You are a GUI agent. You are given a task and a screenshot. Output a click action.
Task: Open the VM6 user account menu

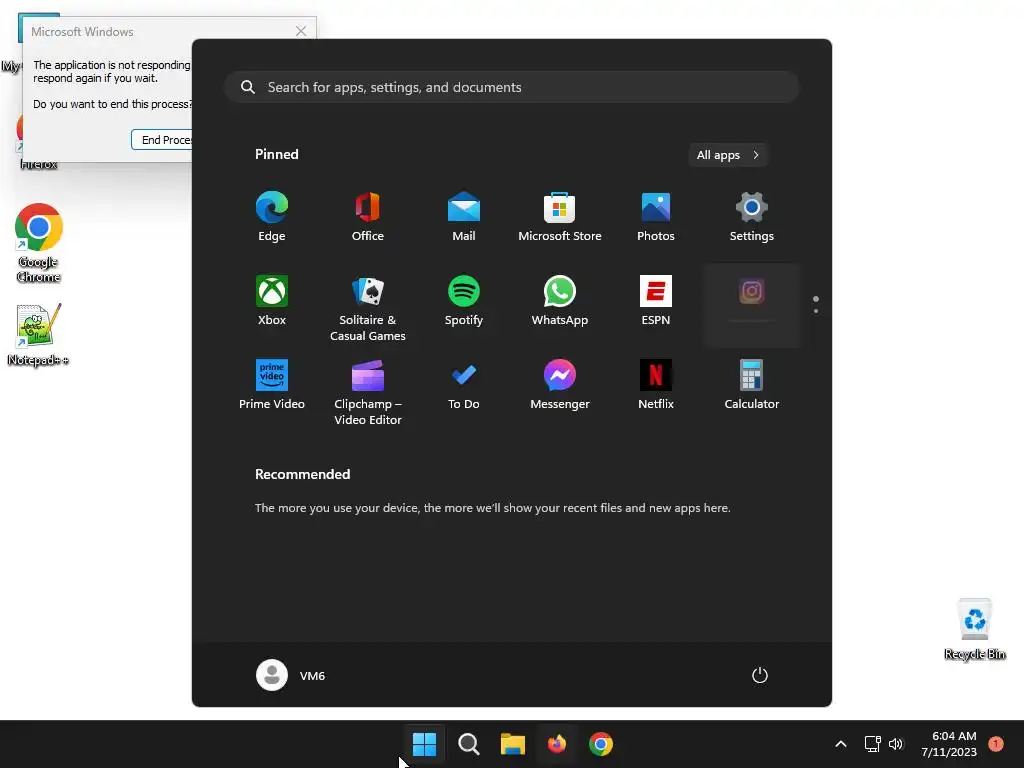(x=291, y=675)
